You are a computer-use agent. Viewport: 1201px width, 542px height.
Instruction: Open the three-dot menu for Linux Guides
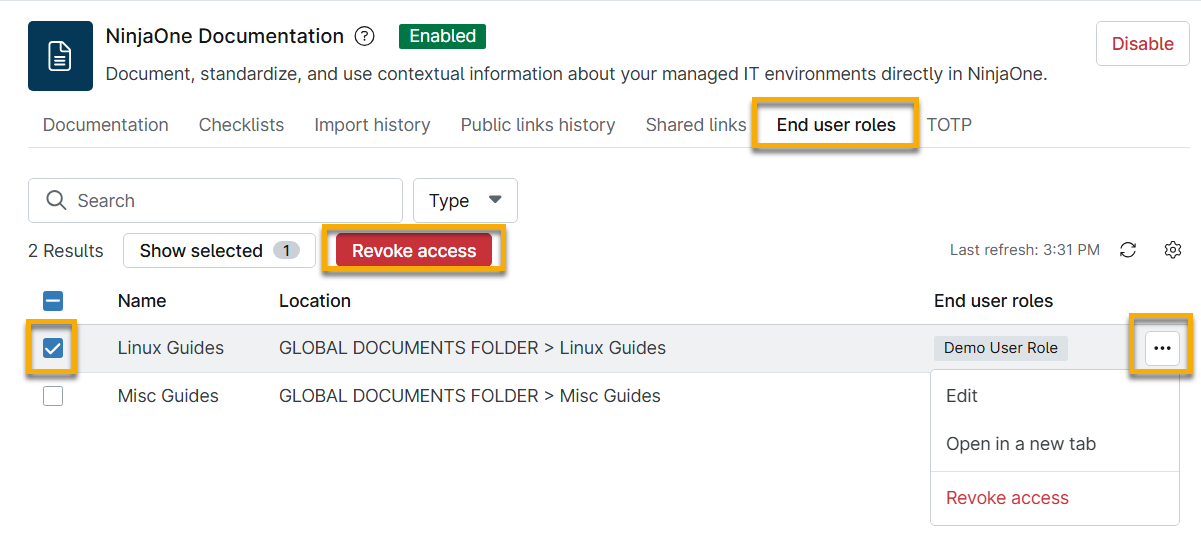1162,348
